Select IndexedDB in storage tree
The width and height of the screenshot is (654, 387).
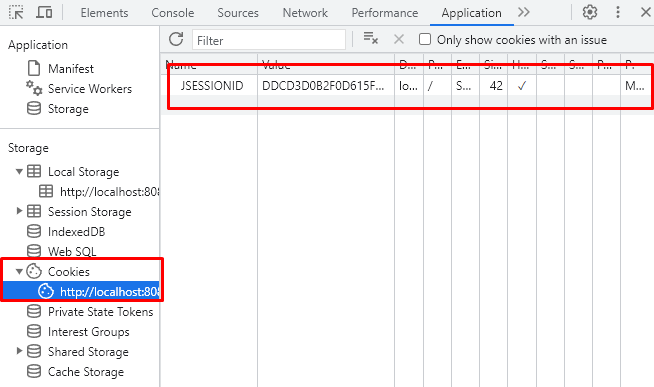tap(76, 232)
